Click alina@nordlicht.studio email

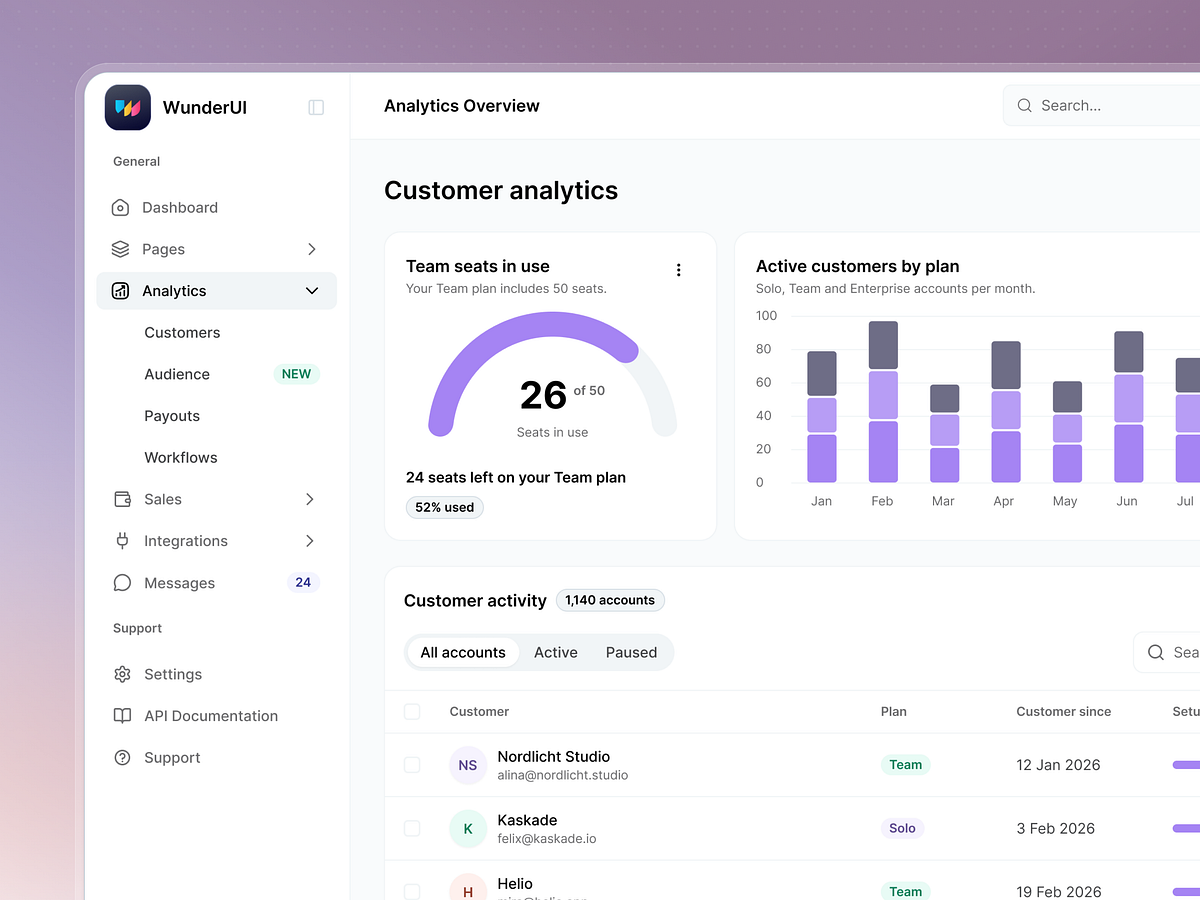tap(563, 775)
